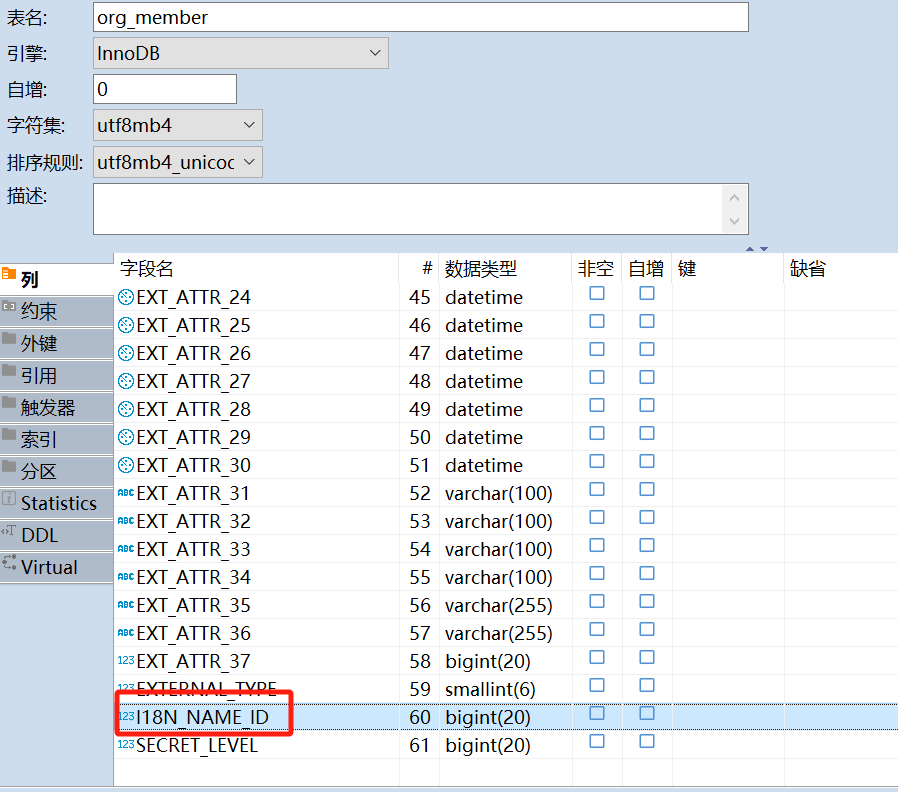Click the 缺省 column header
The height and width of the screenshot is (792, 898).
tap(840, 269)
